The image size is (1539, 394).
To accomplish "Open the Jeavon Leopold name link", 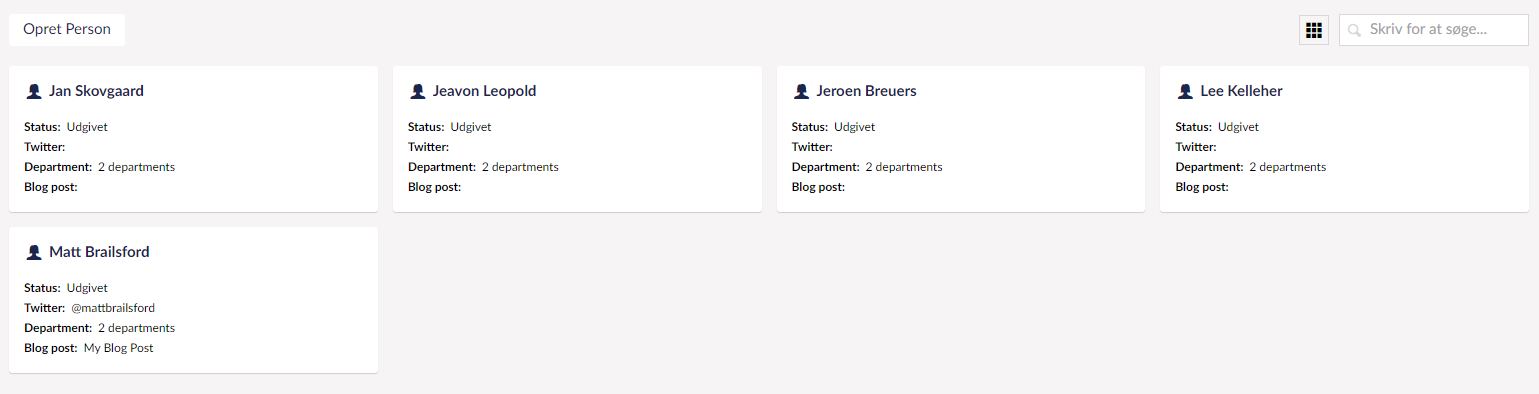I will point(484,91).
